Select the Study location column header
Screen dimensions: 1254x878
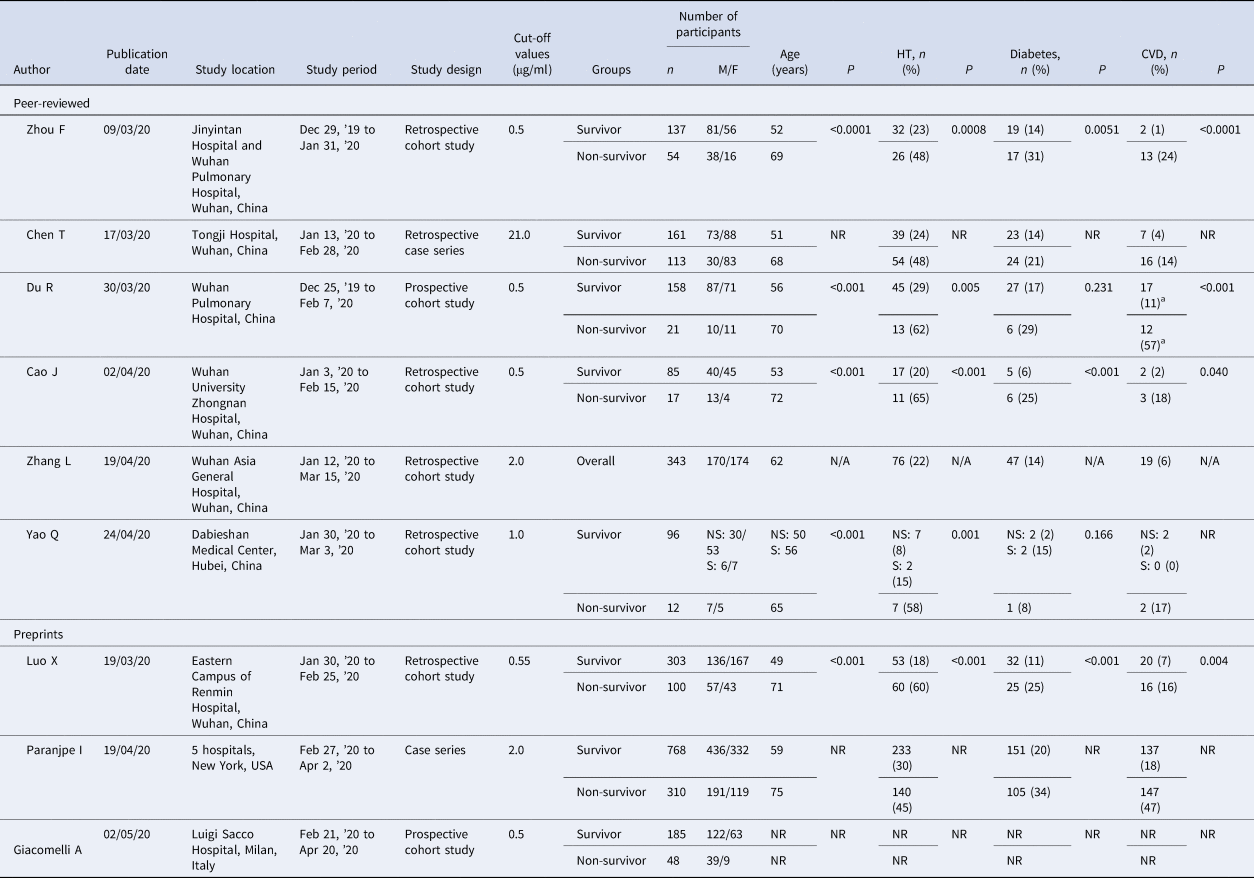235,70
